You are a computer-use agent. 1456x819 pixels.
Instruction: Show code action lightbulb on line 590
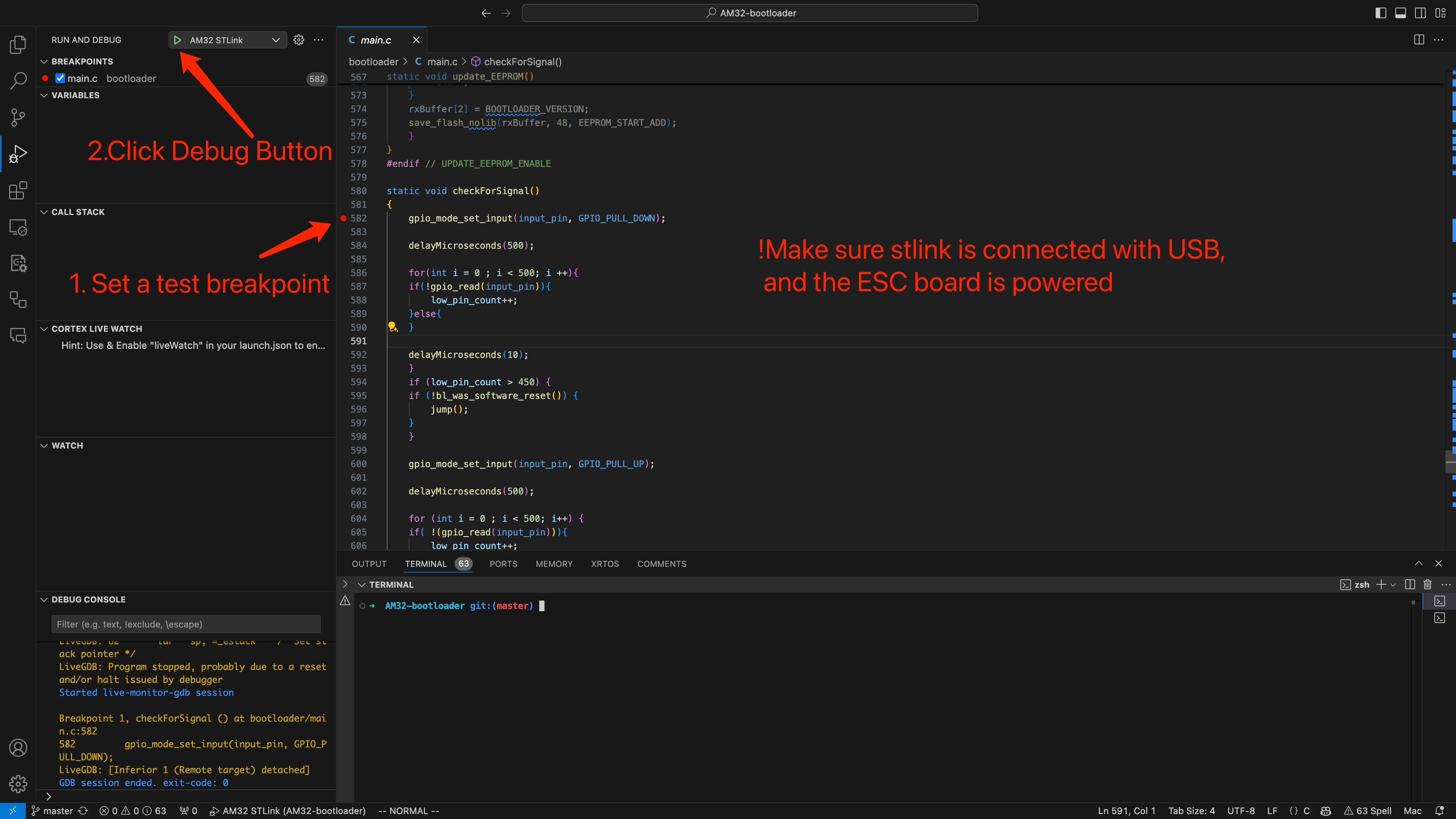click(x=392, y=327)
